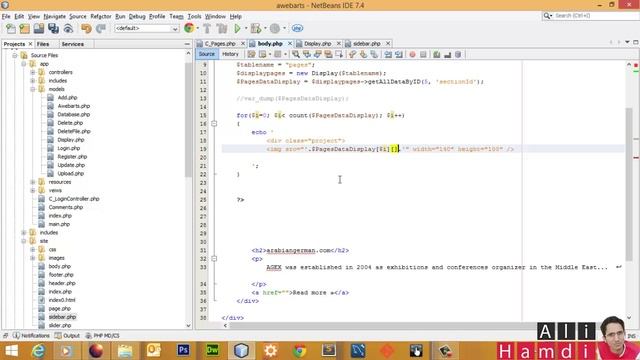Open the PHP MD/CS status button
This screenshot has height=360, width=640.
point(102,336)
